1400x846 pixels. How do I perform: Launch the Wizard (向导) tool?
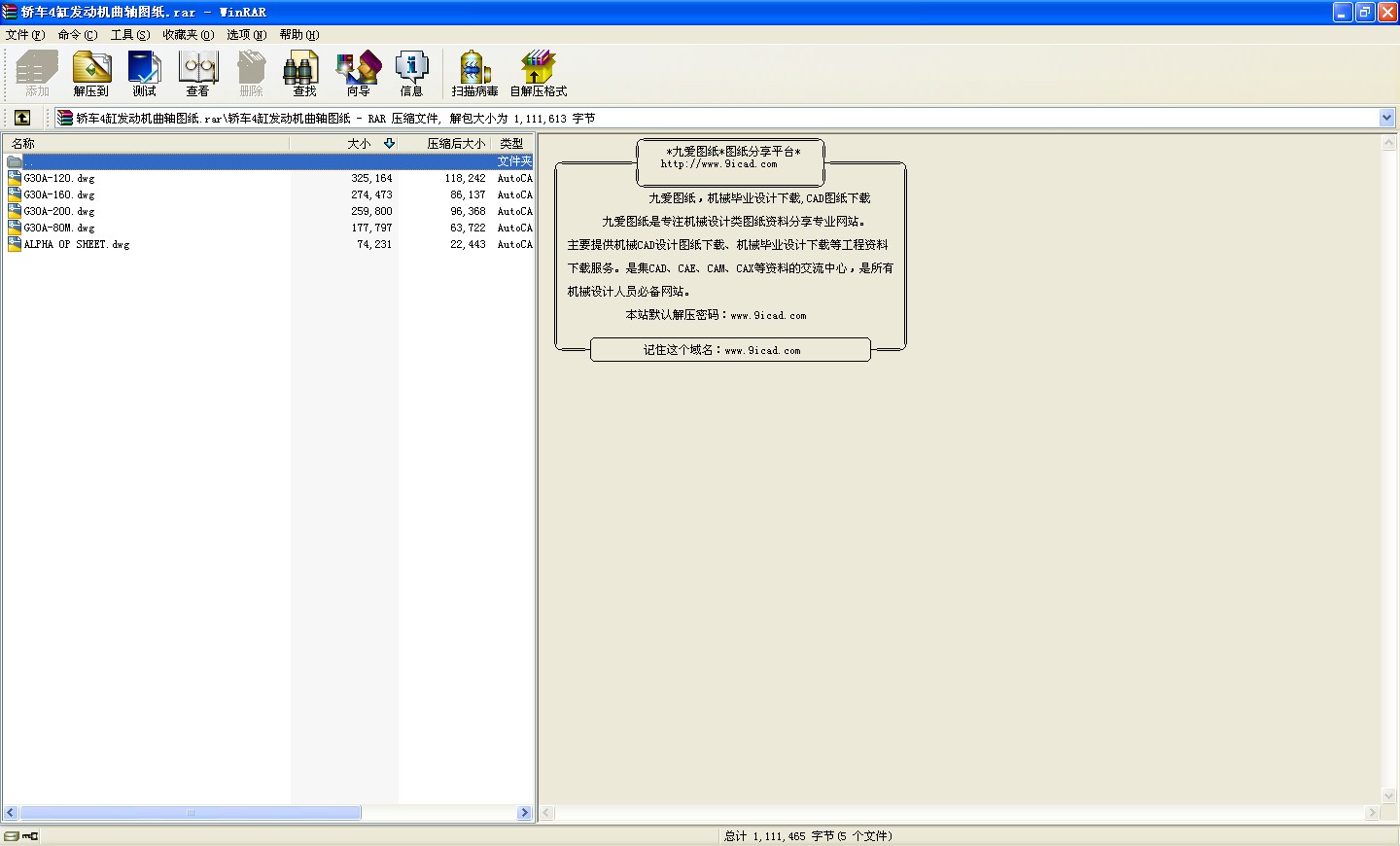tap(358, 74)
